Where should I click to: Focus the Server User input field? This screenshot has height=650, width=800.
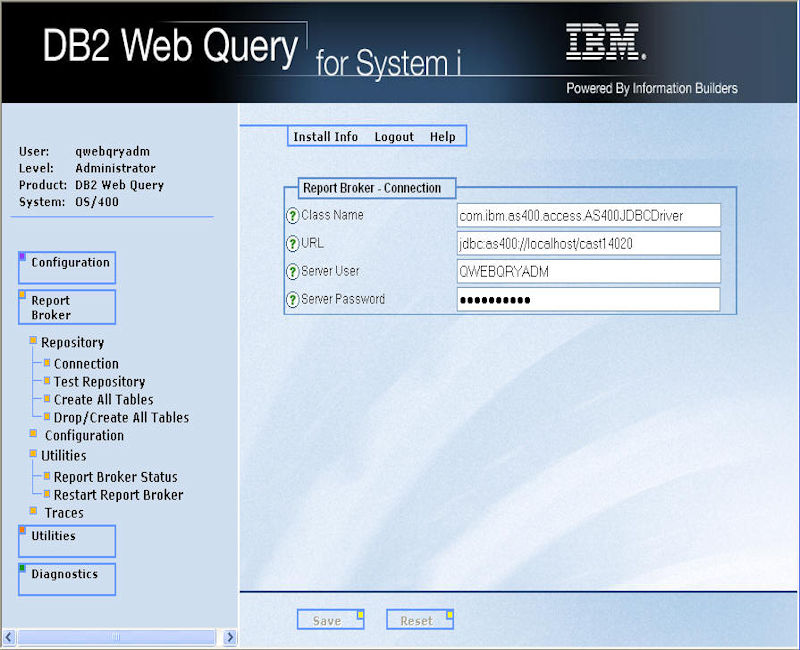tap(589, 271)
